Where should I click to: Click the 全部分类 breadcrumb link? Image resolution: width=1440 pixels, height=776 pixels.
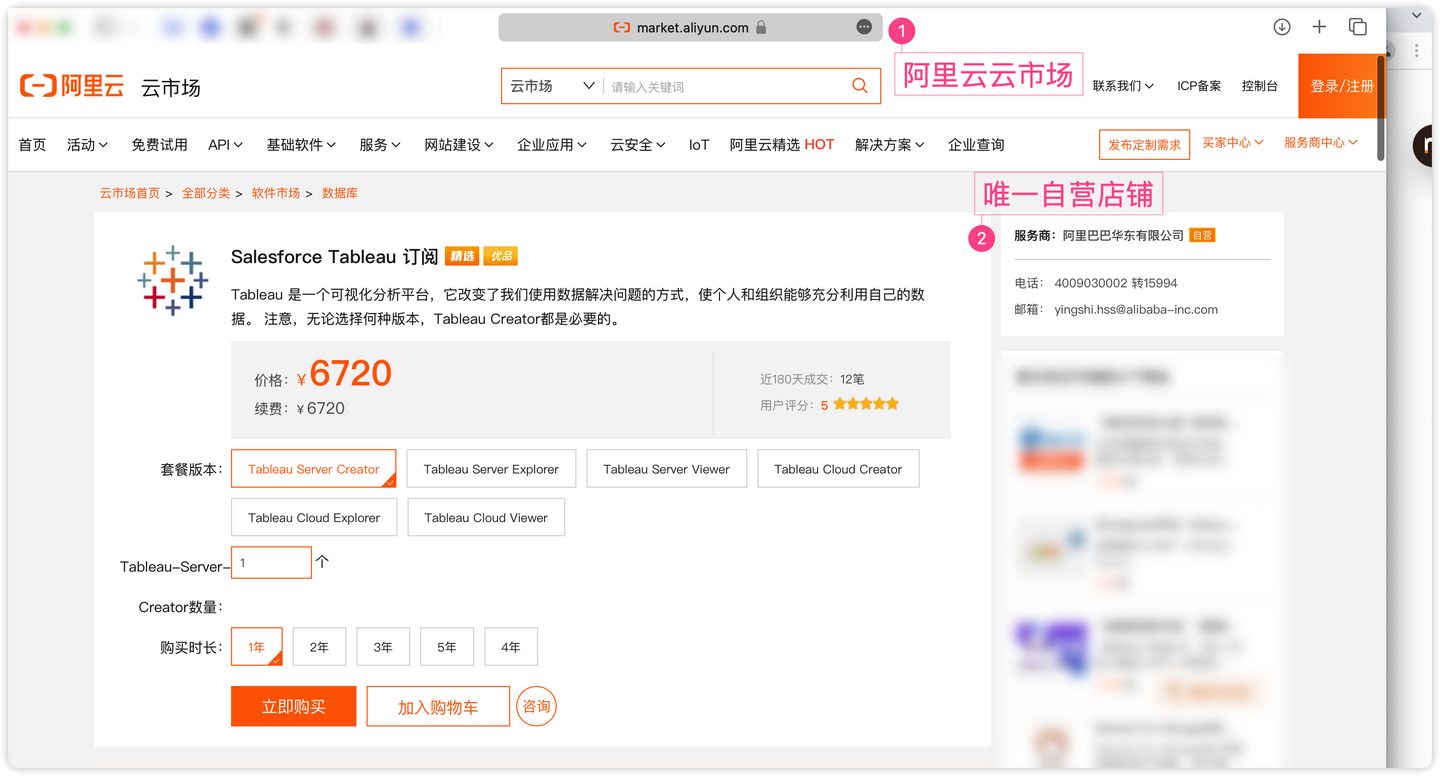(206, 193)
